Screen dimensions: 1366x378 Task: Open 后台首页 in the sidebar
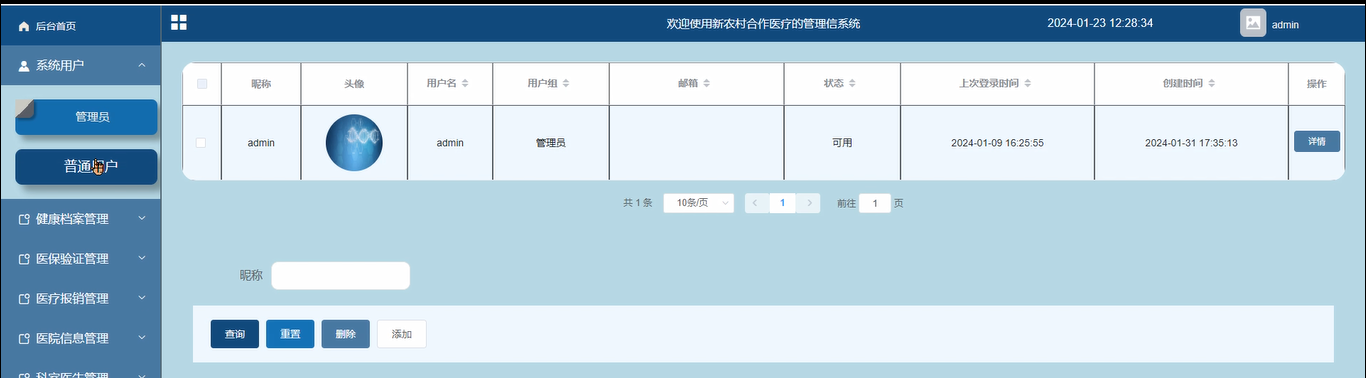pos(80,25)
